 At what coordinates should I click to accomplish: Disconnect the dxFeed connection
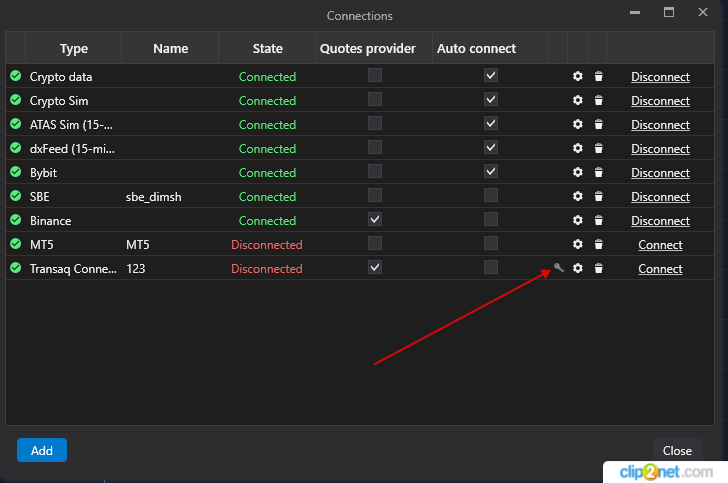point(660,149)
